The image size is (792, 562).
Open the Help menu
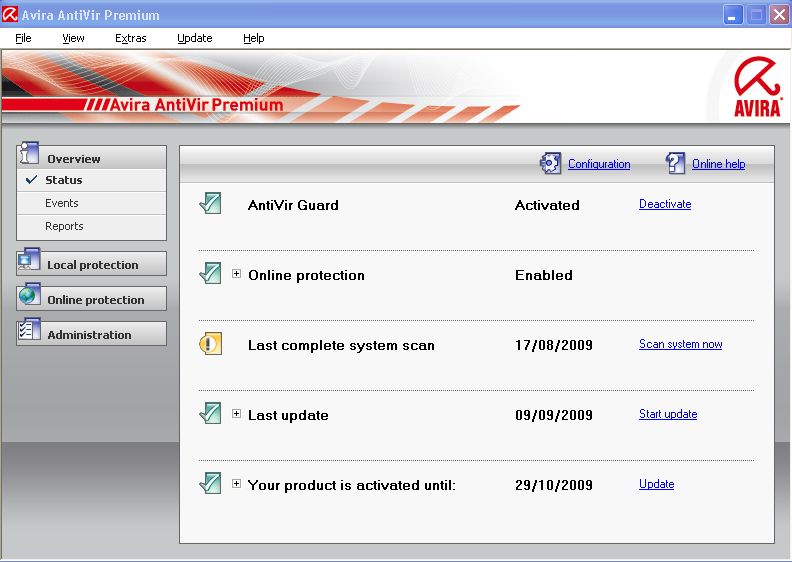[254, 38]
